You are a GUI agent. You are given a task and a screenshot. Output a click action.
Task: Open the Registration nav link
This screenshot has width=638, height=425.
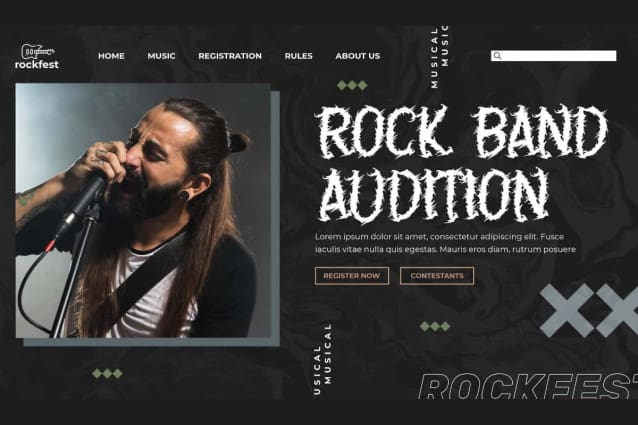pyautogui.click(x=230, y=56)
